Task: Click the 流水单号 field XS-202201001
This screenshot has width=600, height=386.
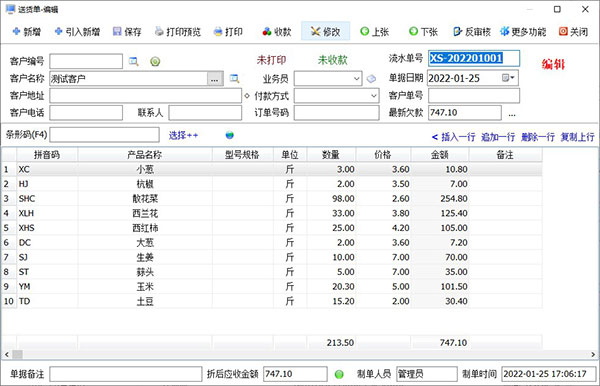Action: 474,58
